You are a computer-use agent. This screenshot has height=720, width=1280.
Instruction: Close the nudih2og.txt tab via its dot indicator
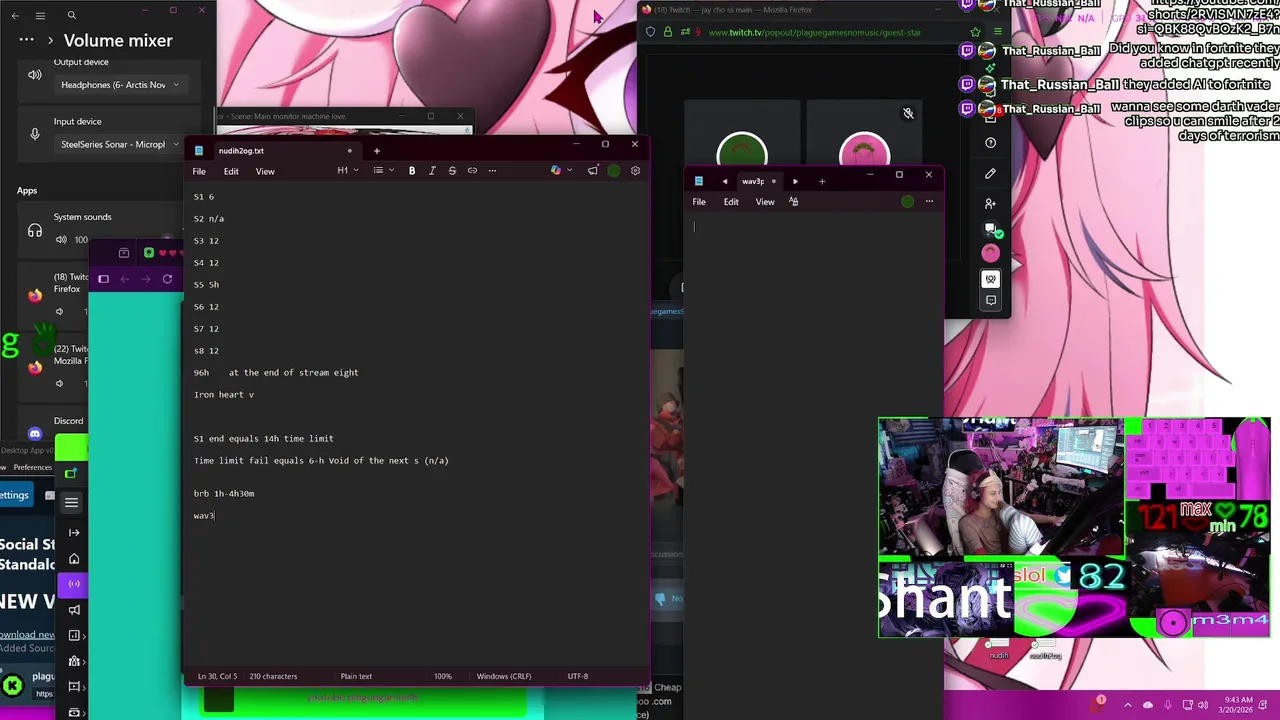tap(349, 151)
